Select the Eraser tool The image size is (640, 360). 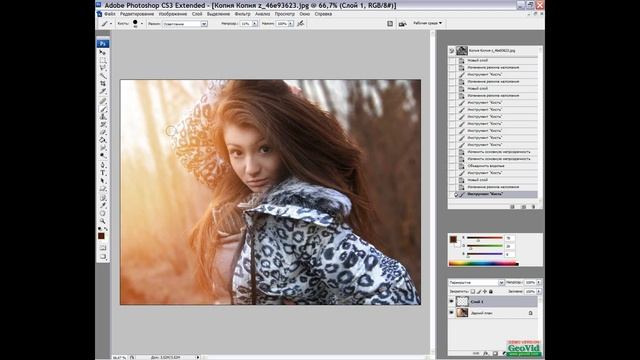[x=102, y=132]
